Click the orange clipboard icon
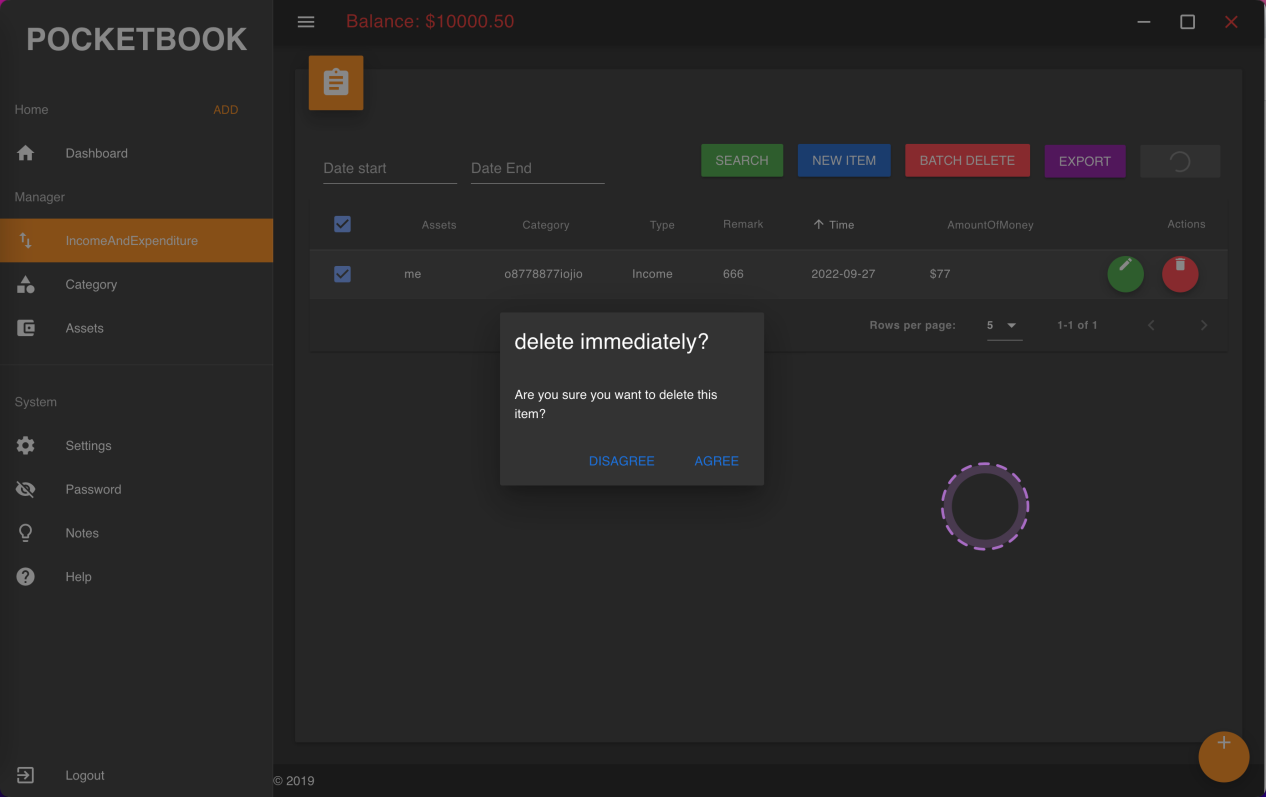Viewport: 1266px width, 797px height. (x=336, y=83)
